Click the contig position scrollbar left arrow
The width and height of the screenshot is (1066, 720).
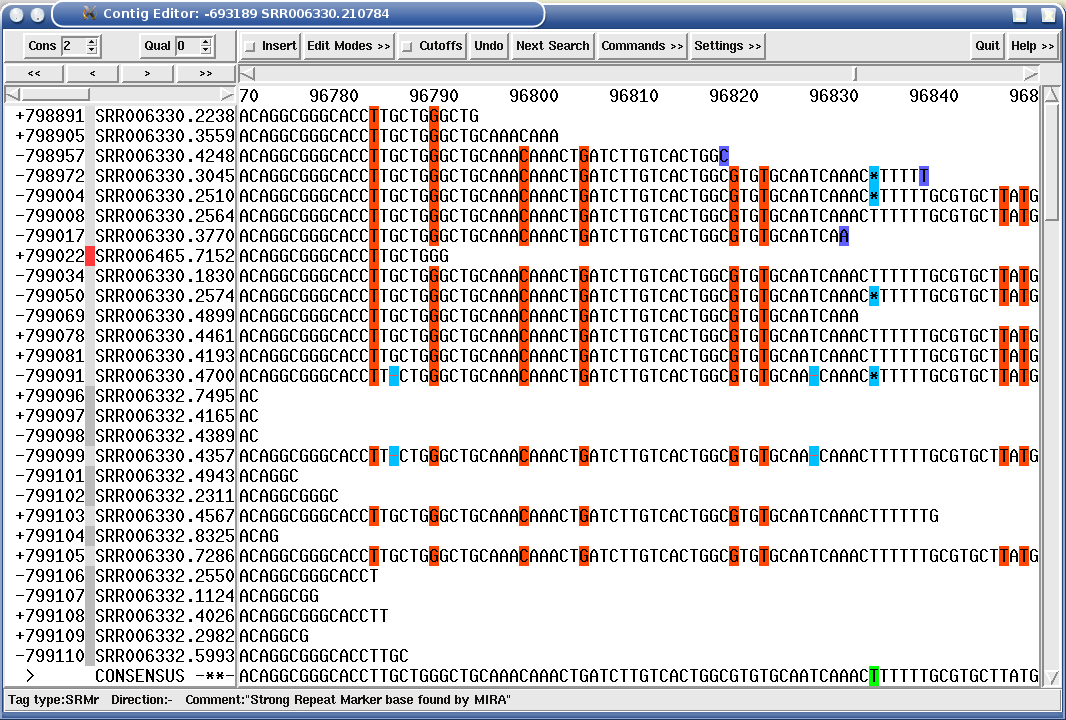coord(248,73)
